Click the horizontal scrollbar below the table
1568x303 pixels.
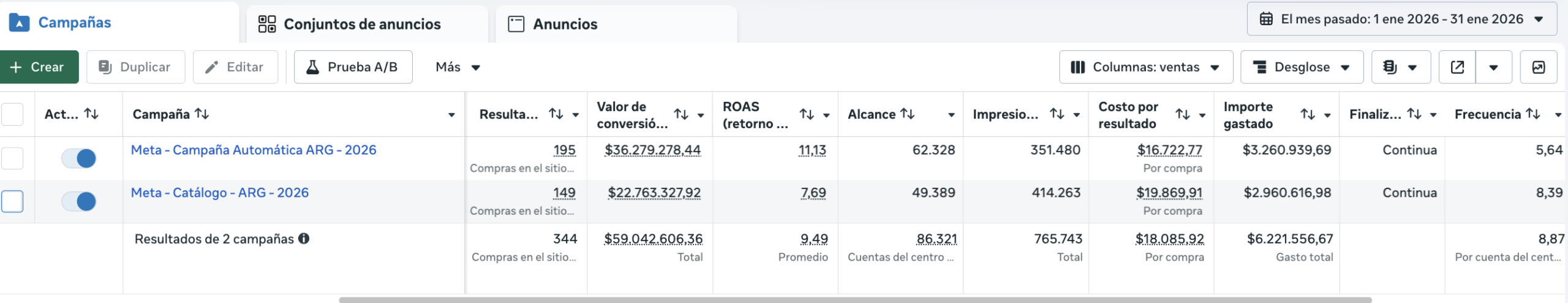(855, 300)
